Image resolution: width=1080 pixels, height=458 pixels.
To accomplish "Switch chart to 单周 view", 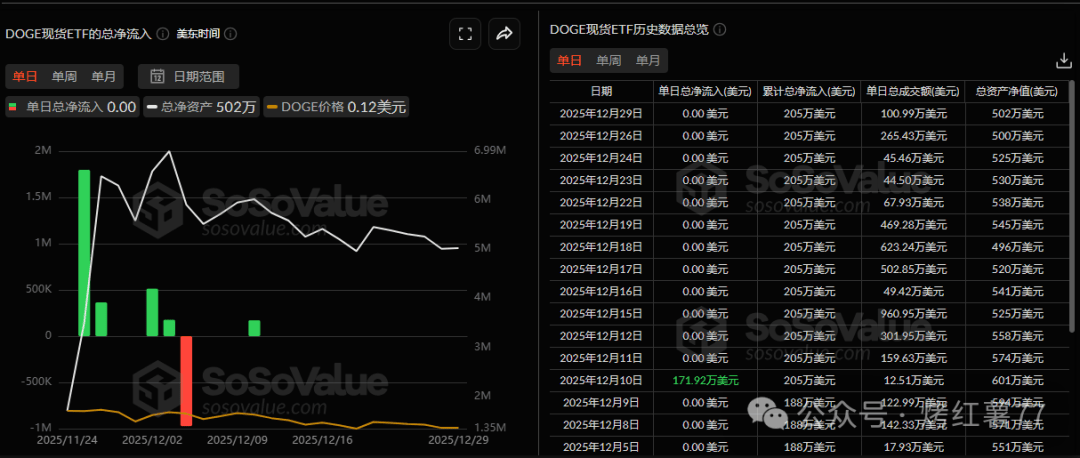I will pos(64,76).
